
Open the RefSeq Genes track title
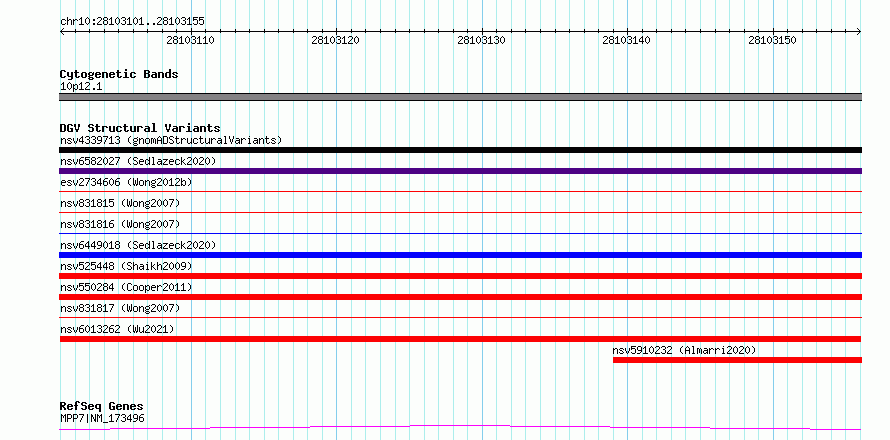(x=102, y=406)
